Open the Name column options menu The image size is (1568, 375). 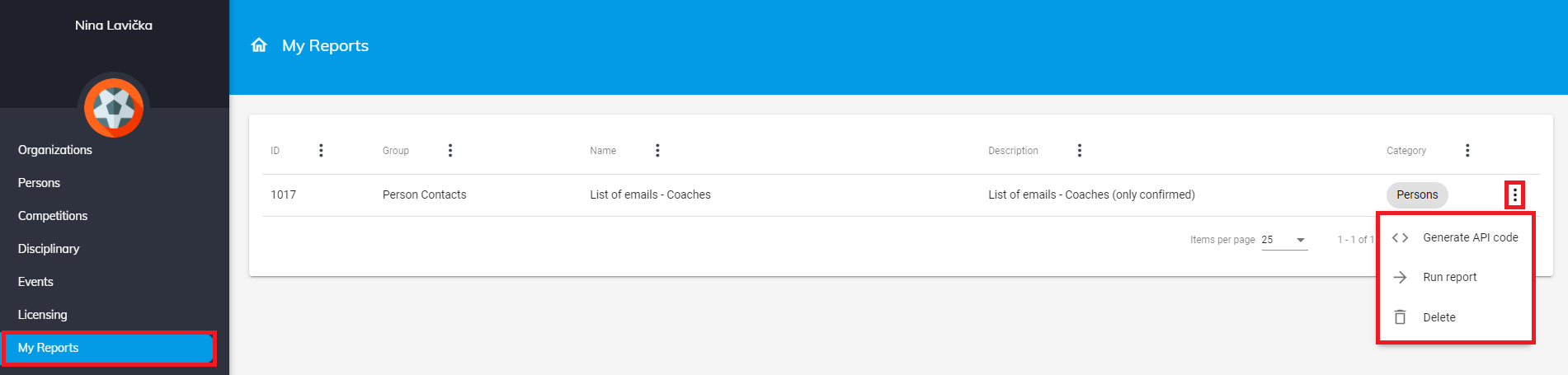[x=657, y=150]
